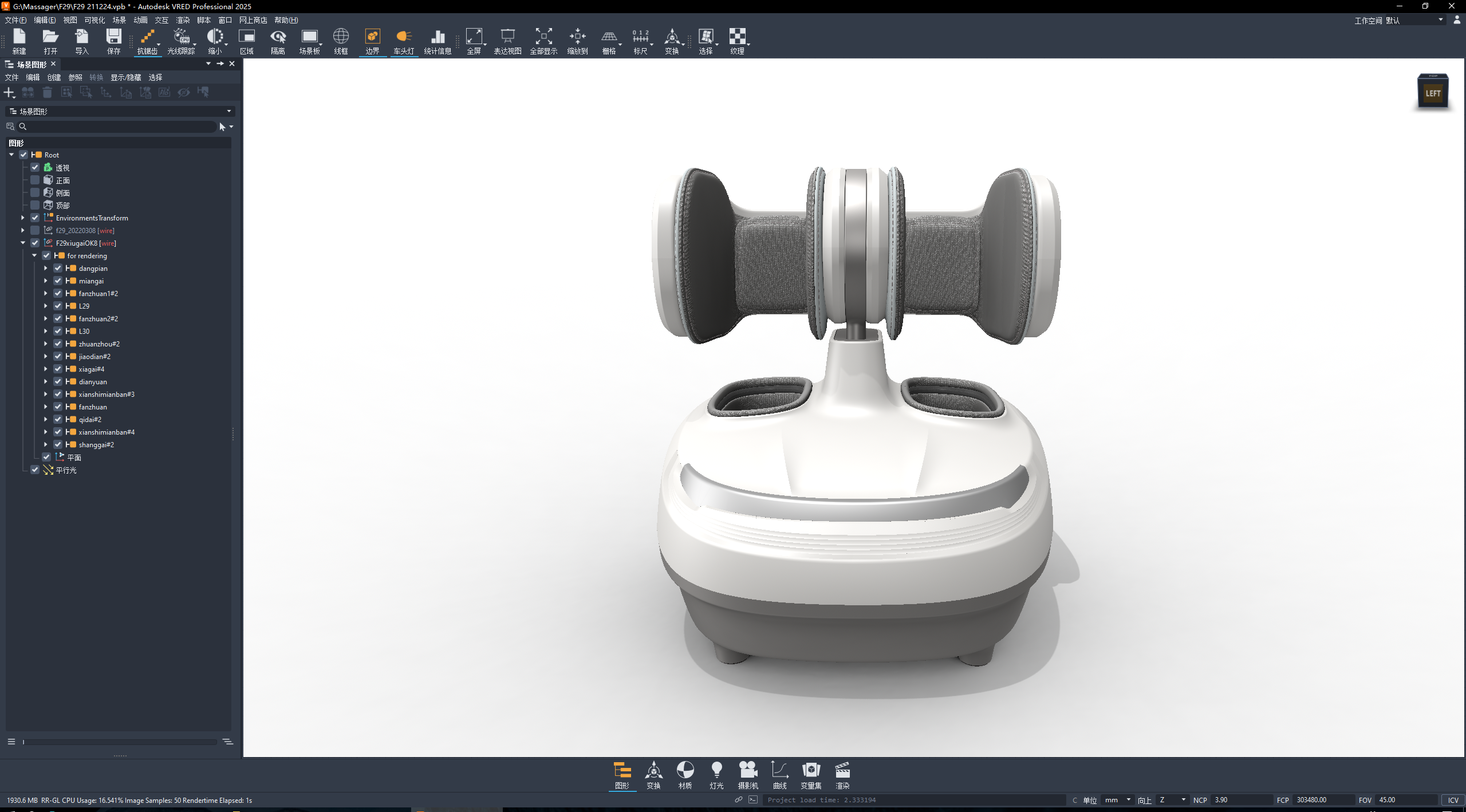Open the 材质 materials editor

[685, 775]
